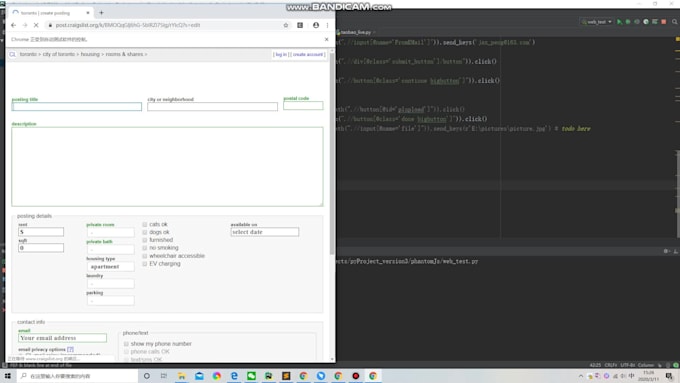Open the web_test run configuration dropdown
The height and width of the screenshot is (383, 680).
click(597, 22)
